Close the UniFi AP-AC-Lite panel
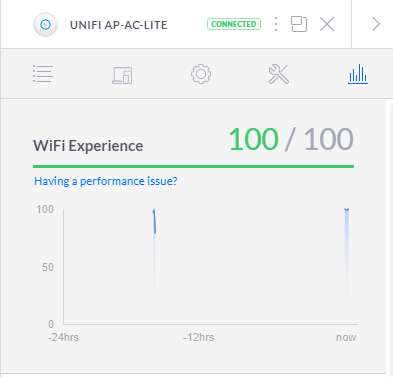 tap(327, 24)
